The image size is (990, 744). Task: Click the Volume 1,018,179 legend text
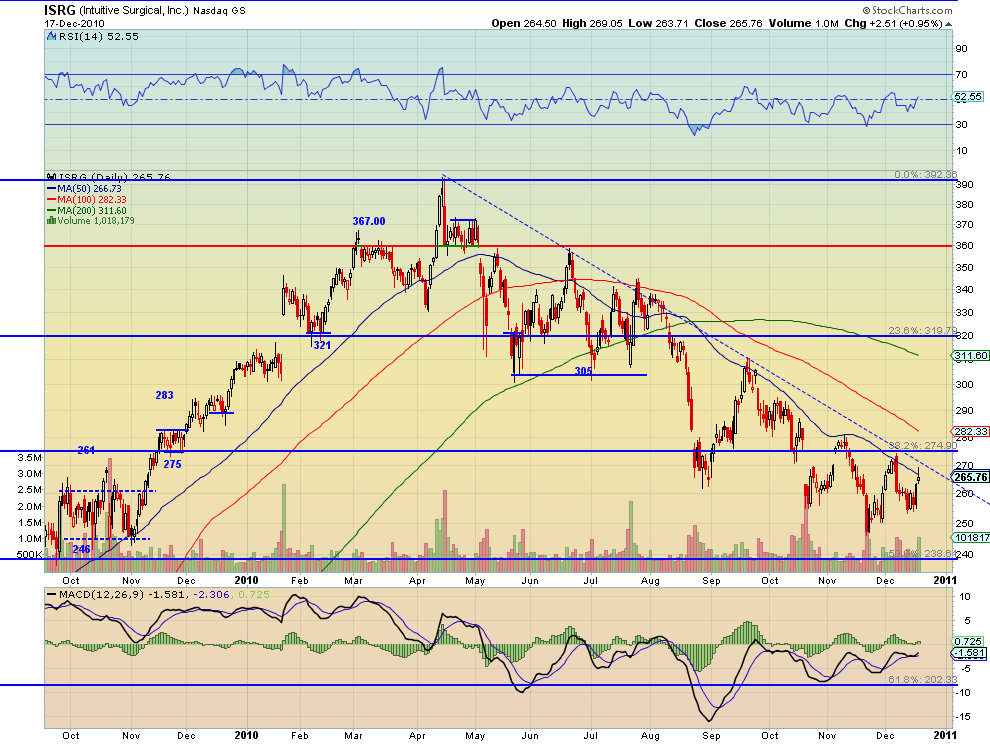pos(95,221)
